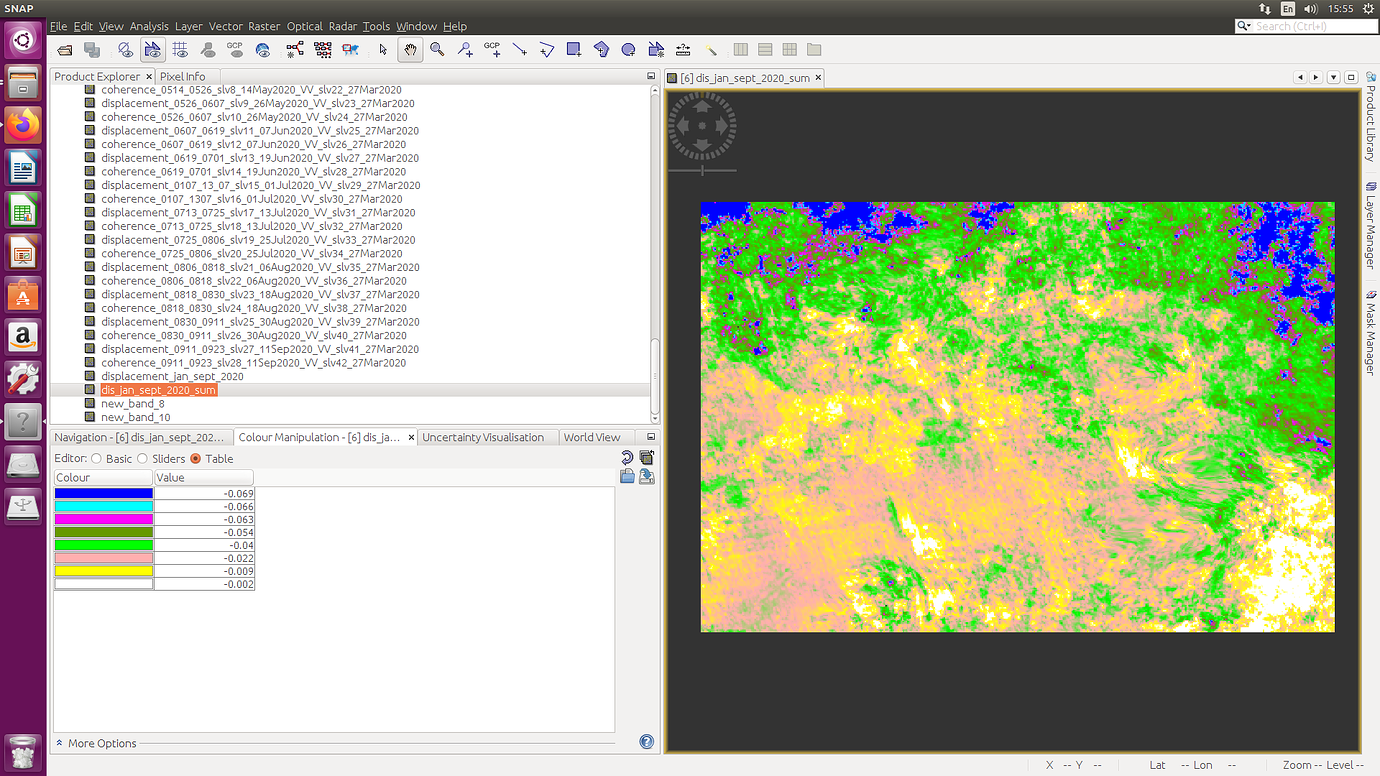This screenshot has height=776, width=1380.
Task: Reset colour palette with the undo arrow
Action: 627,458
